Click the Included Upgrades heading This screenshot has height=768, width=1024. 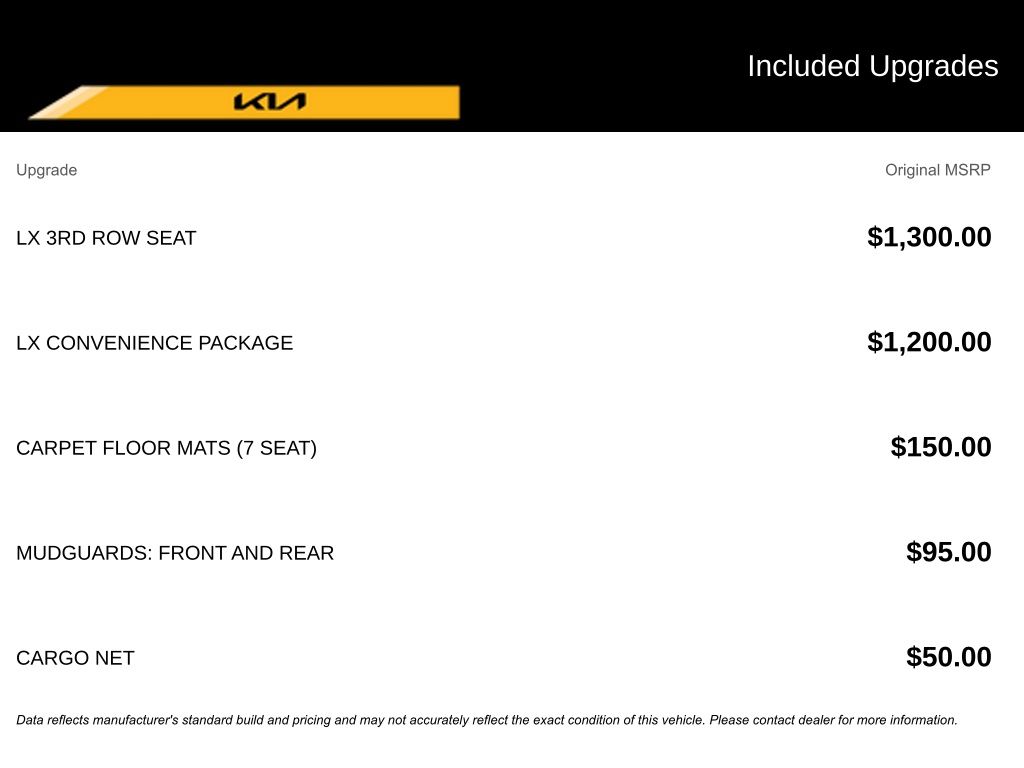[872, 66]
